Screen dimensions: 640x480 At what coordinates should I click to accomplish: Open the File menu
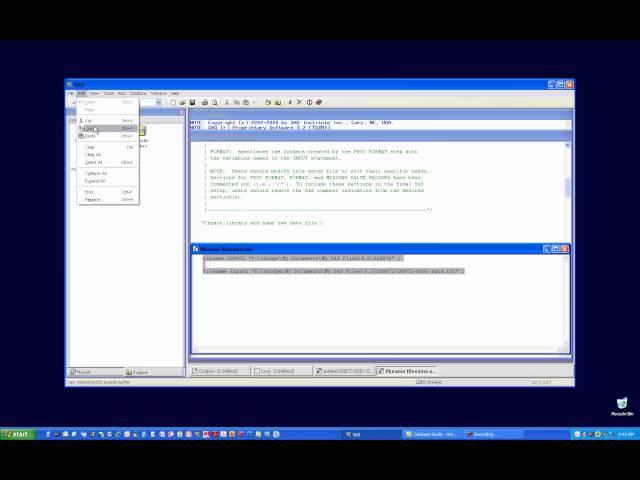point(71,93)
